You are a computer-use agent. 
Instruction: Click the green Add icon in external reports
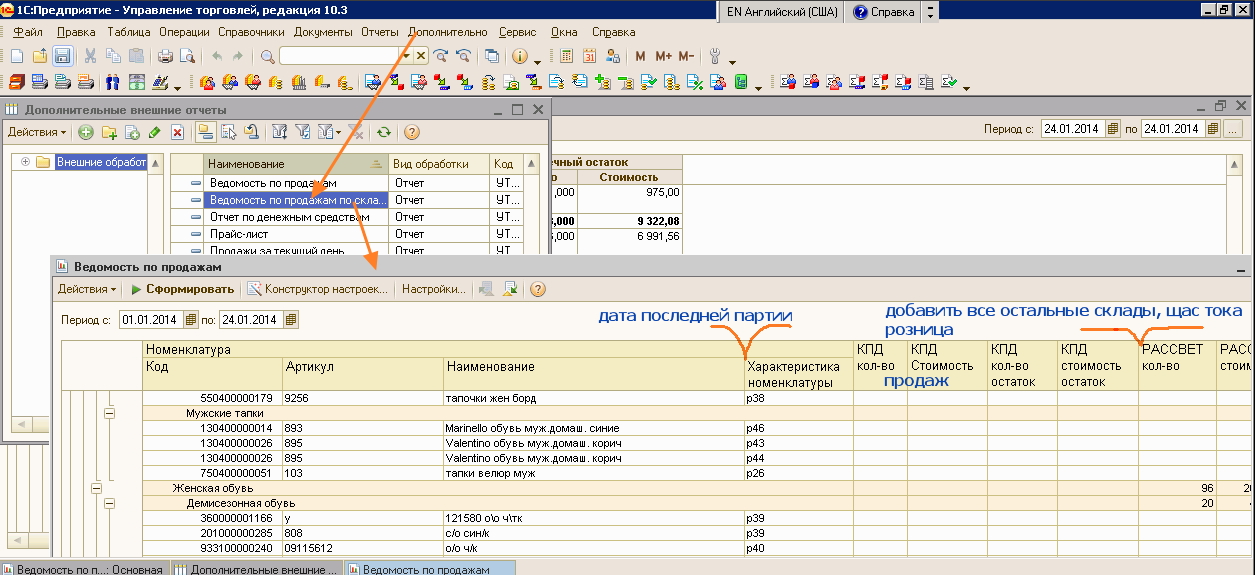coord(86,132)
